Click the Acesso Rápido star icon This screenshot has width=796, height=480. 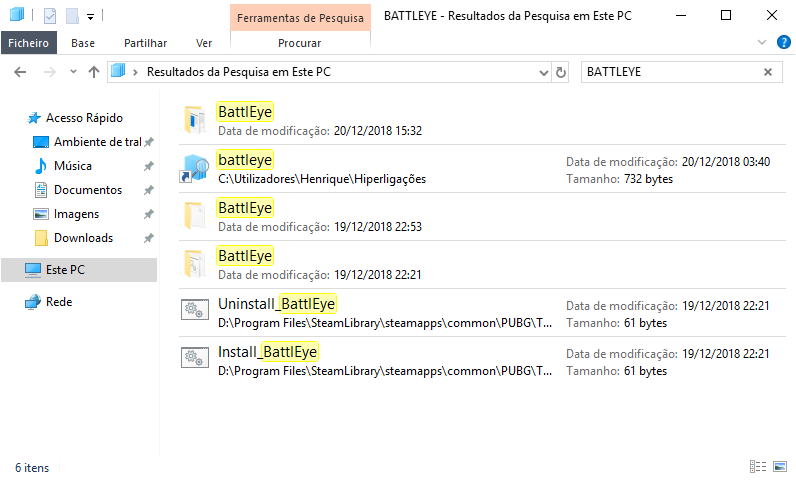pos(34,118)
